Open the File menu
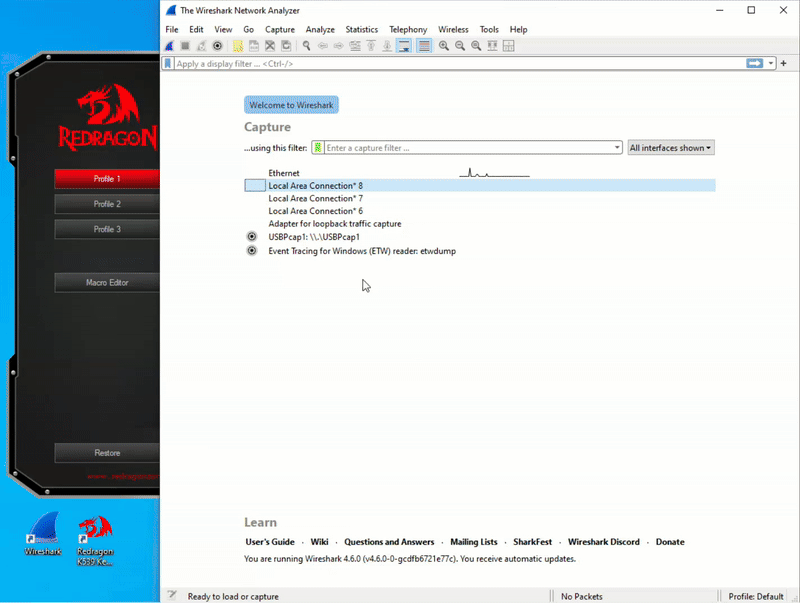 pyautogui.click(x=172, y=30)
